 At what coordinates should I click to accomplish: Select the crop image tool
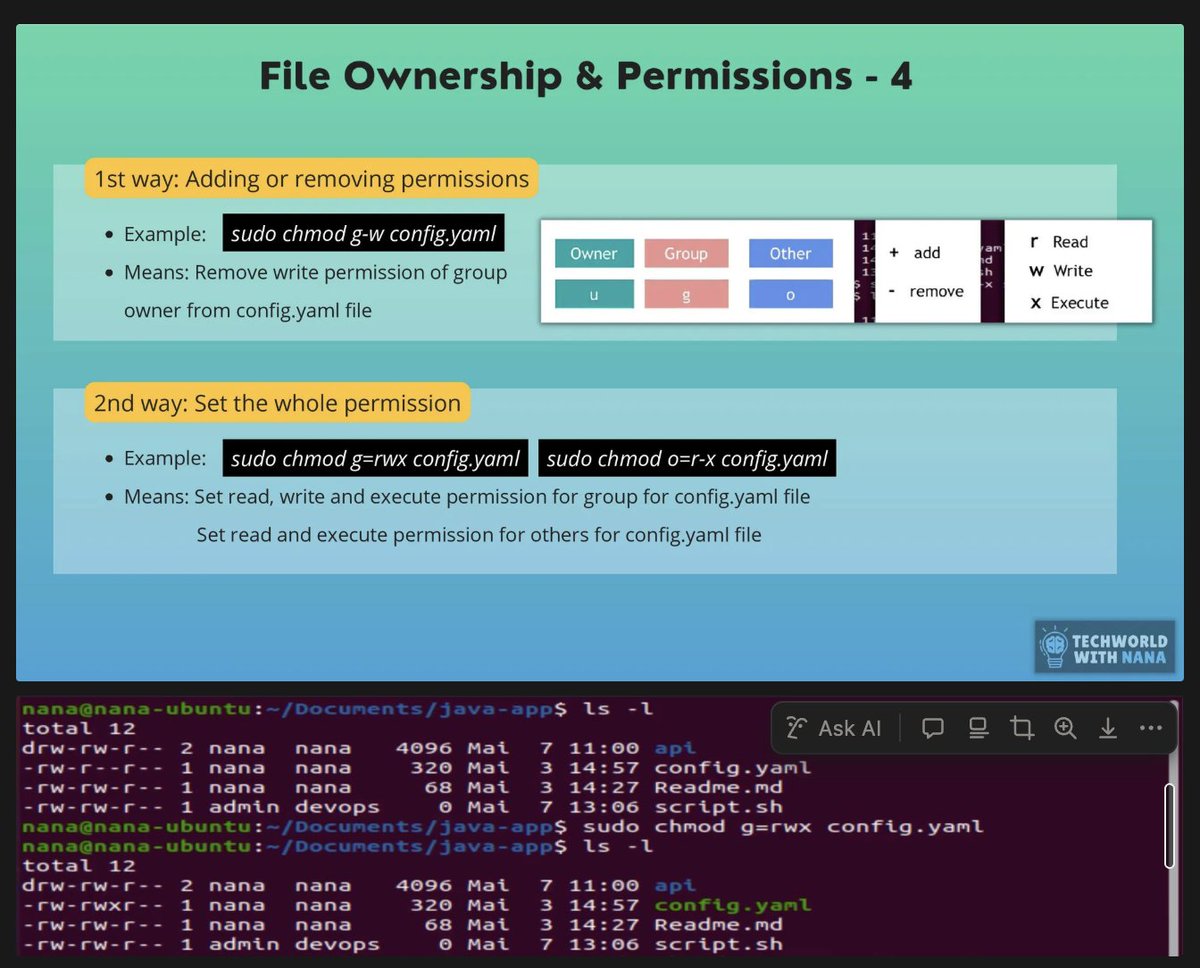1022,728
